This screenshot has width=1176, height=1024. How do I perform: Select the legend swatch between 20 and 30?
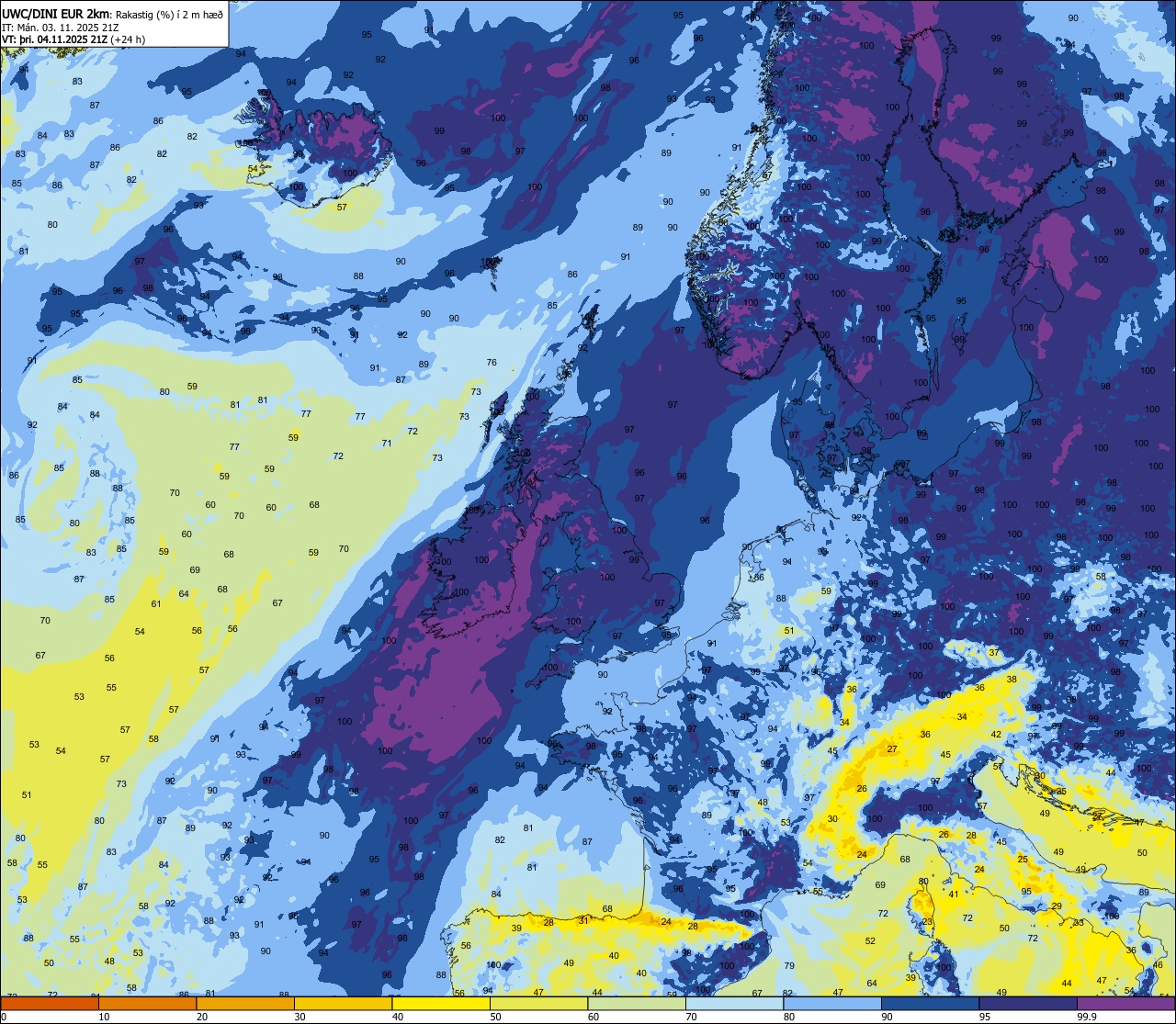point(245,1004)
